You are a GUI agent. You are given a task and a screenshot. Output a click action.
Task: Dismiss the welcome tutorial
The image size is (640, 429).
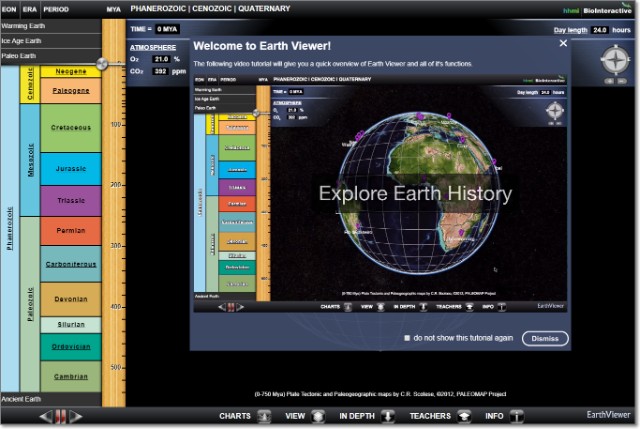(545, 338)
